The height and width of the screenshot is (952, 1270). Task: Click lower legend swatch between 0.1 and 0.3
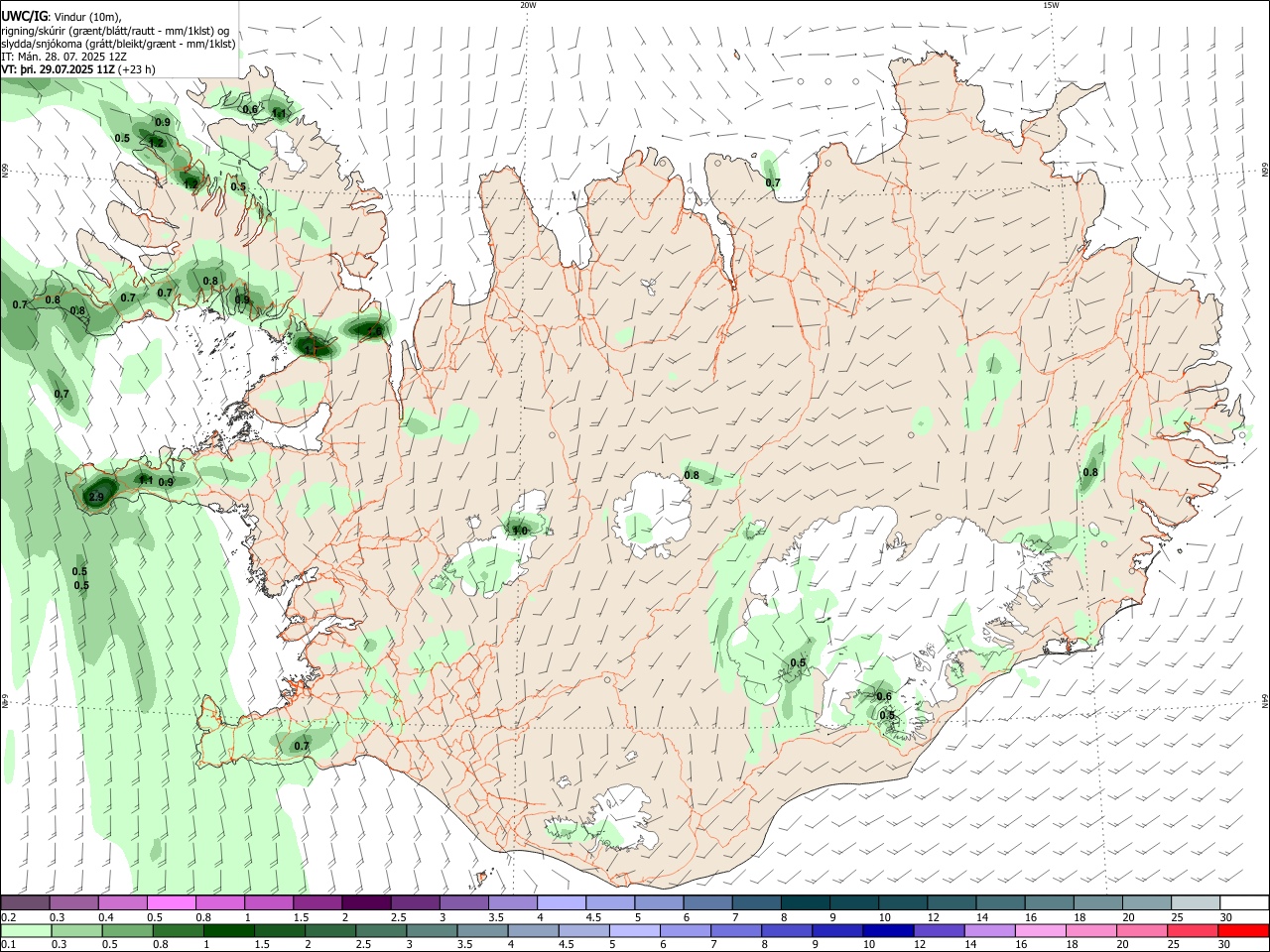26,930
